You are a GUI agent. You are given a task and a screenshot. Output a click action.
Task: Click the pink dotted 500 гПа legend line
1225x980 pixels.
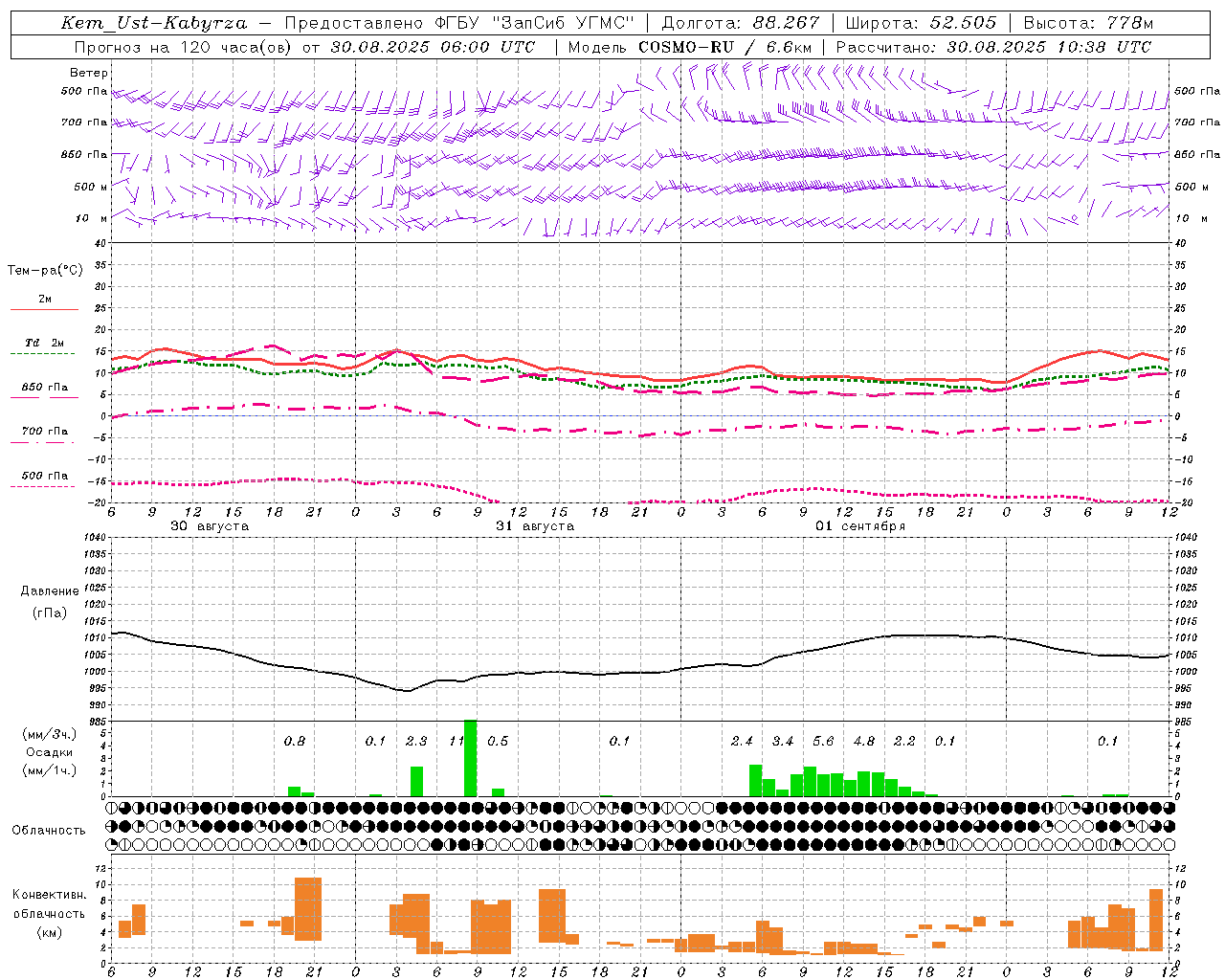(42, 486)
